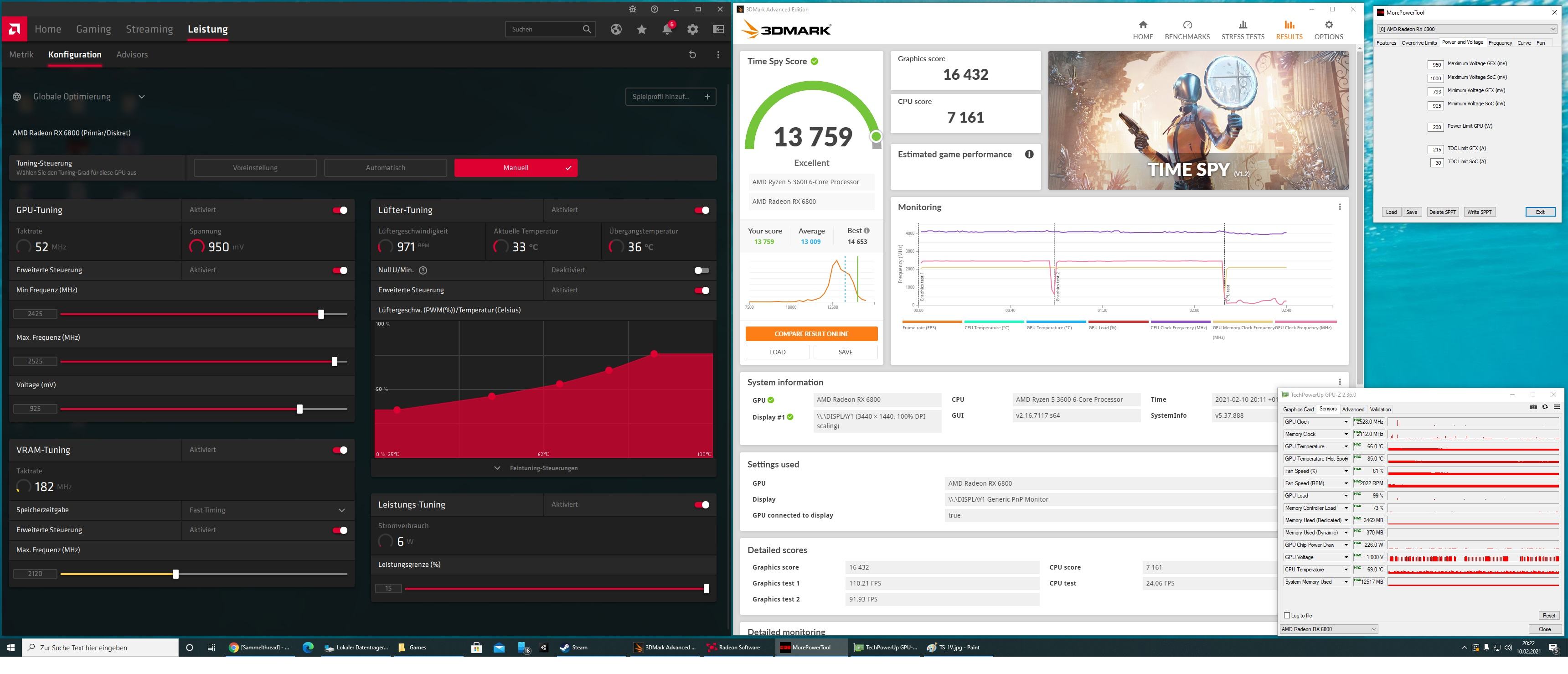Click Compare Result Online button
Image resolution: width=1568 pixels, height=674 pixels.
tap(811, 334)
